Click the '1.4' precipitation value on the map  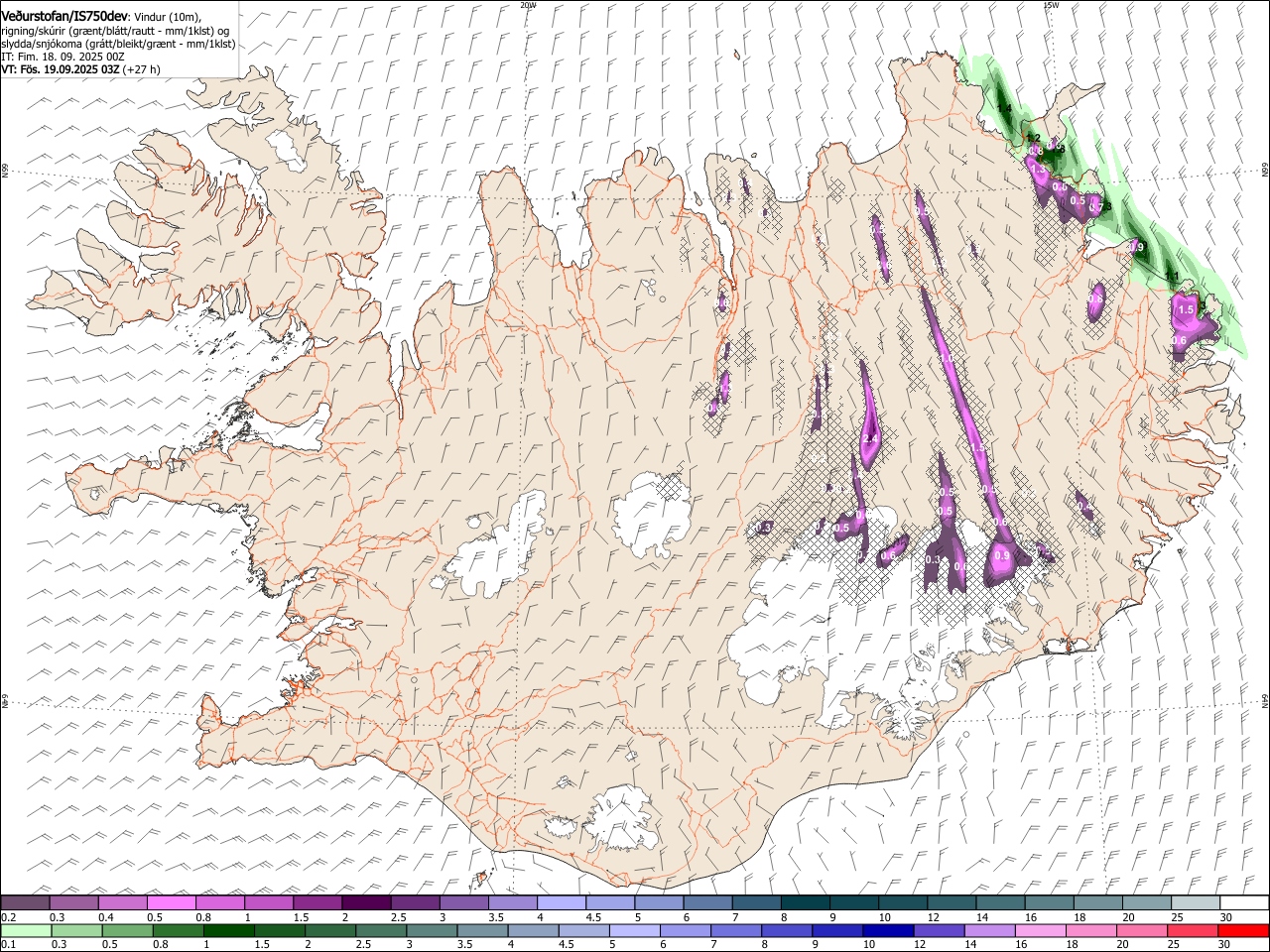(x=1004, y=108)
